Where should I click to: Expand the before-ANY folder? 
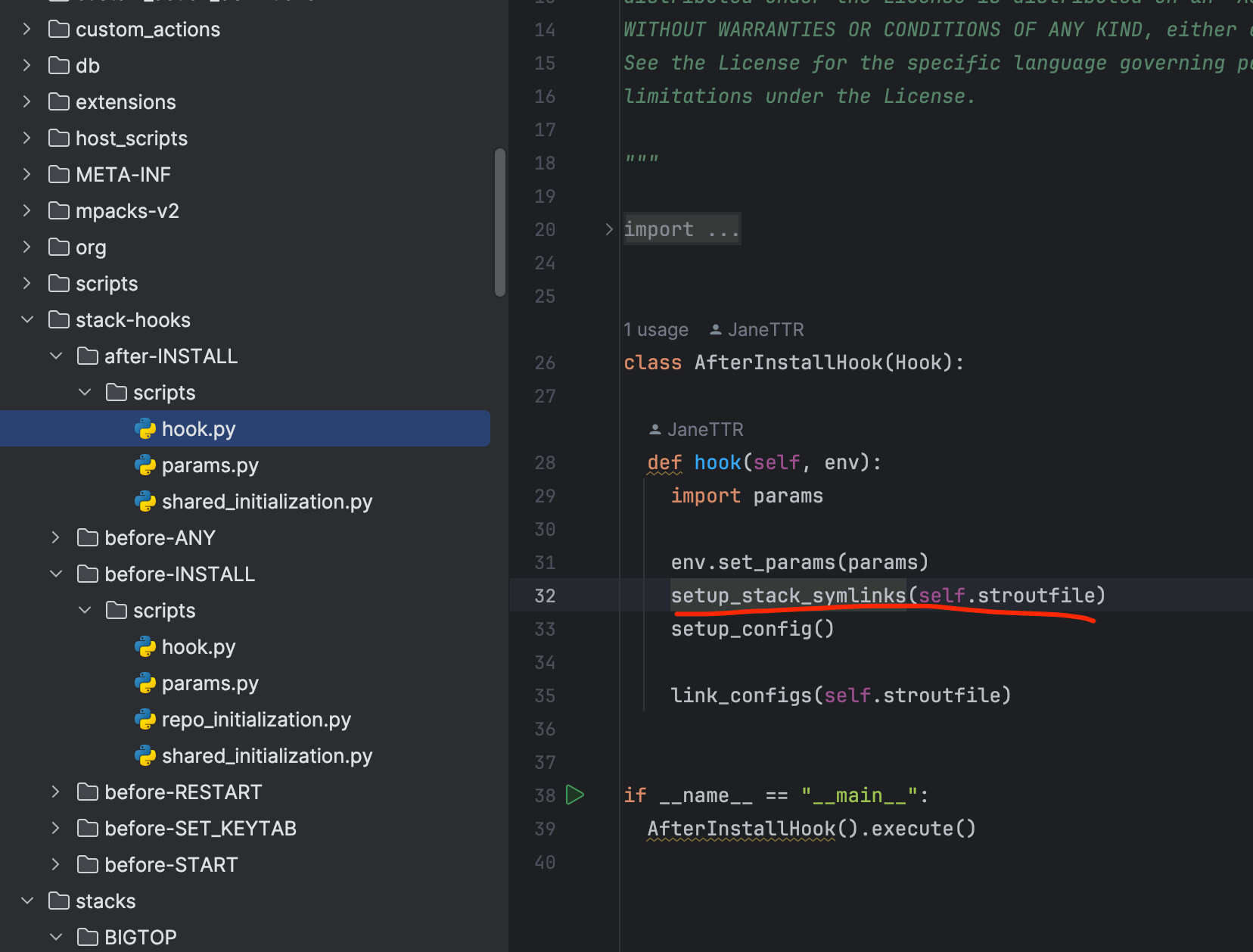tap(56, 538)
